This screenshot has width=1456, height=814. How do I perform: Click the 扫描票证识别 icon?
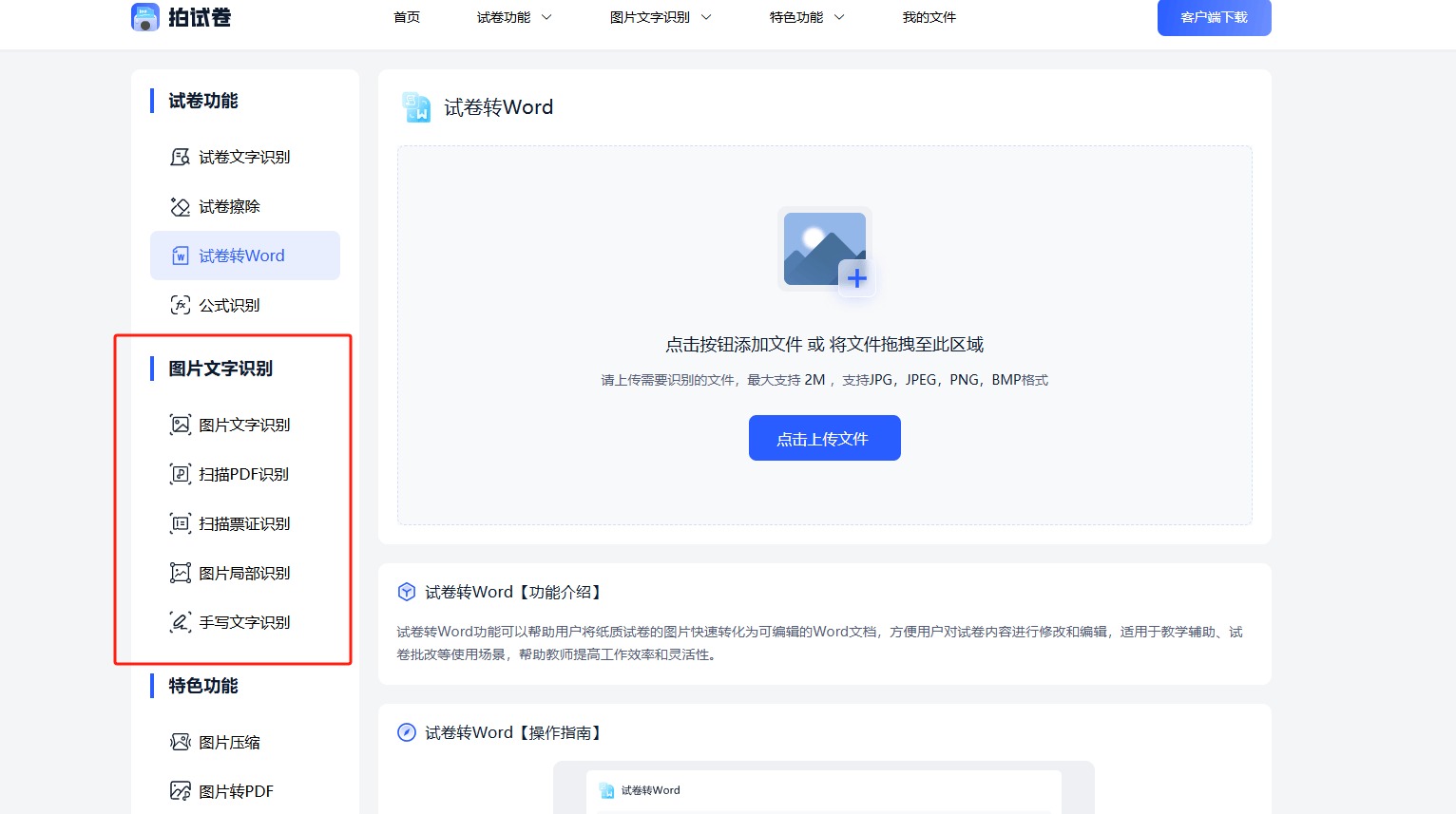click(x=180, y=523)
